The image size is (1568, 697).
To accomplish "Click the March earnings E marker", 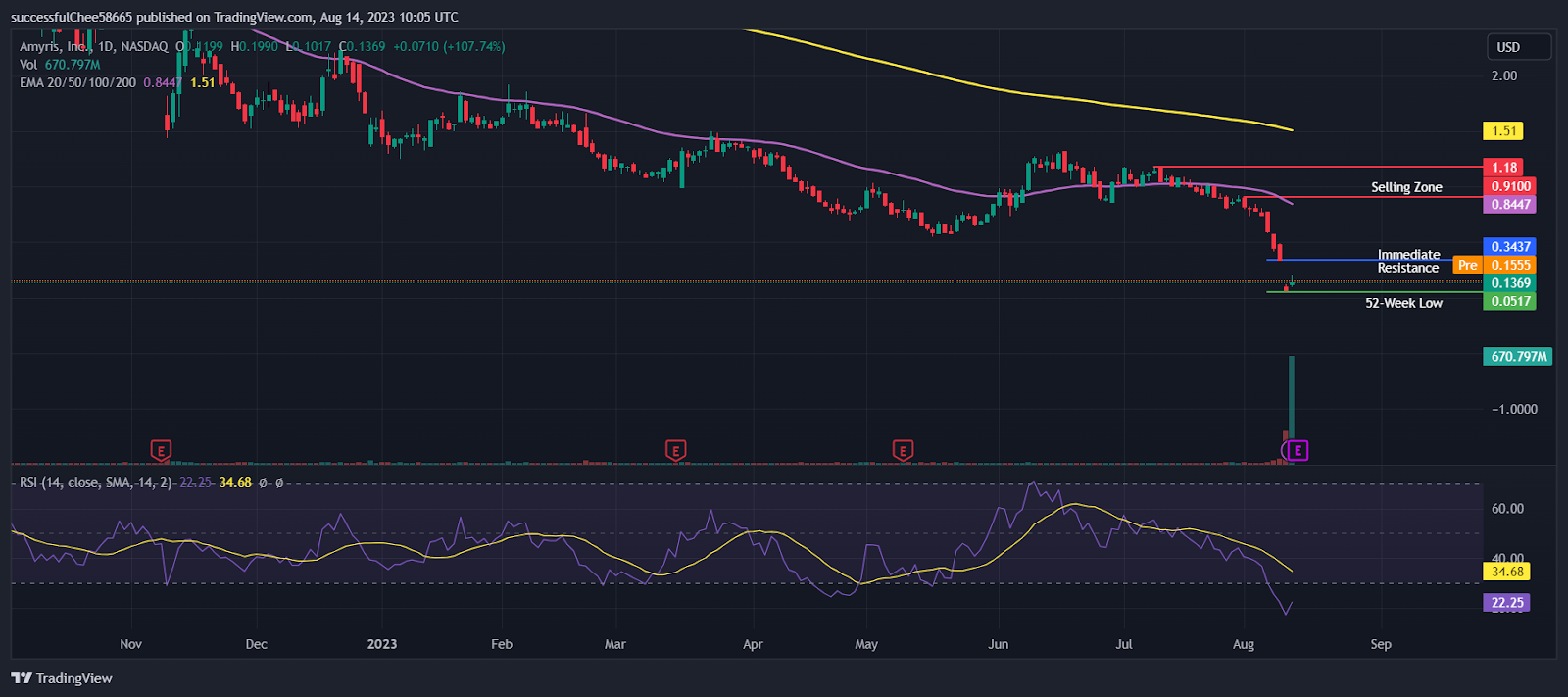I will [x=674, y=450].
